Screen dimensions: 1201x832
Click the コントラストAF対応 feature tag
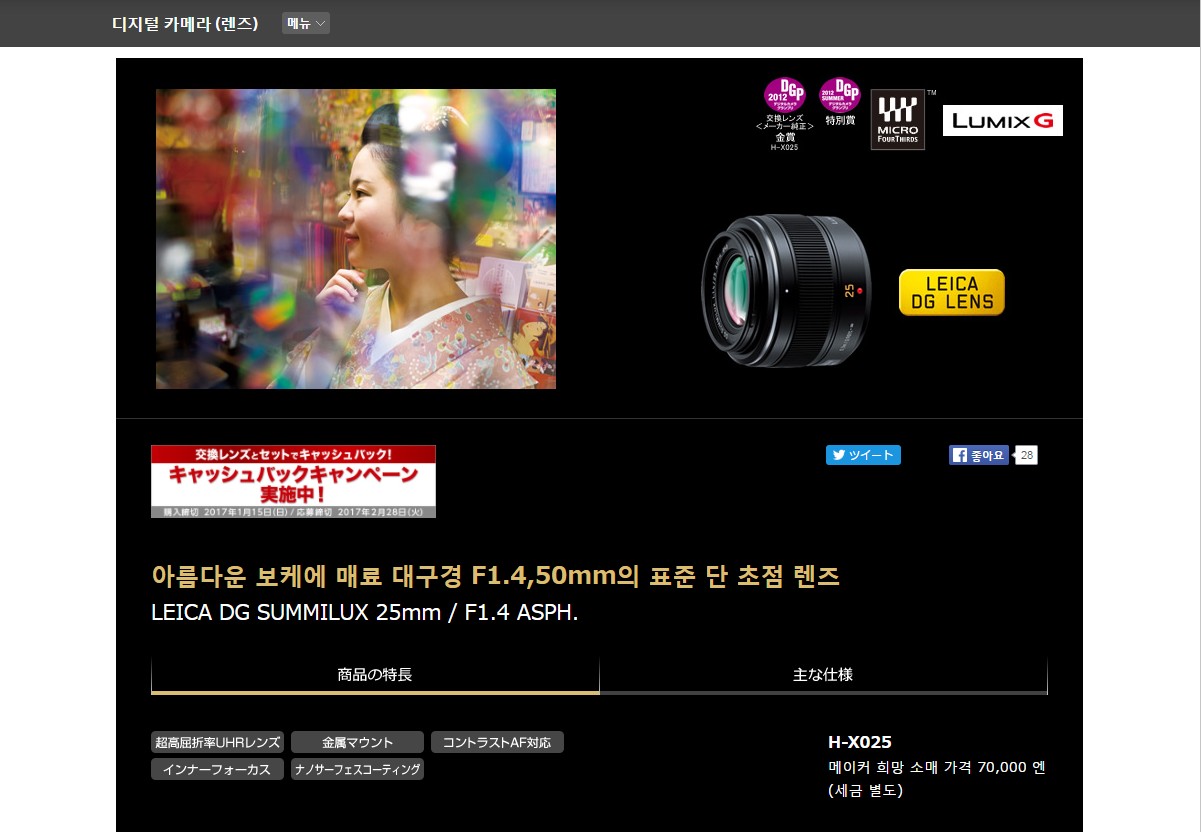(497, 742)
